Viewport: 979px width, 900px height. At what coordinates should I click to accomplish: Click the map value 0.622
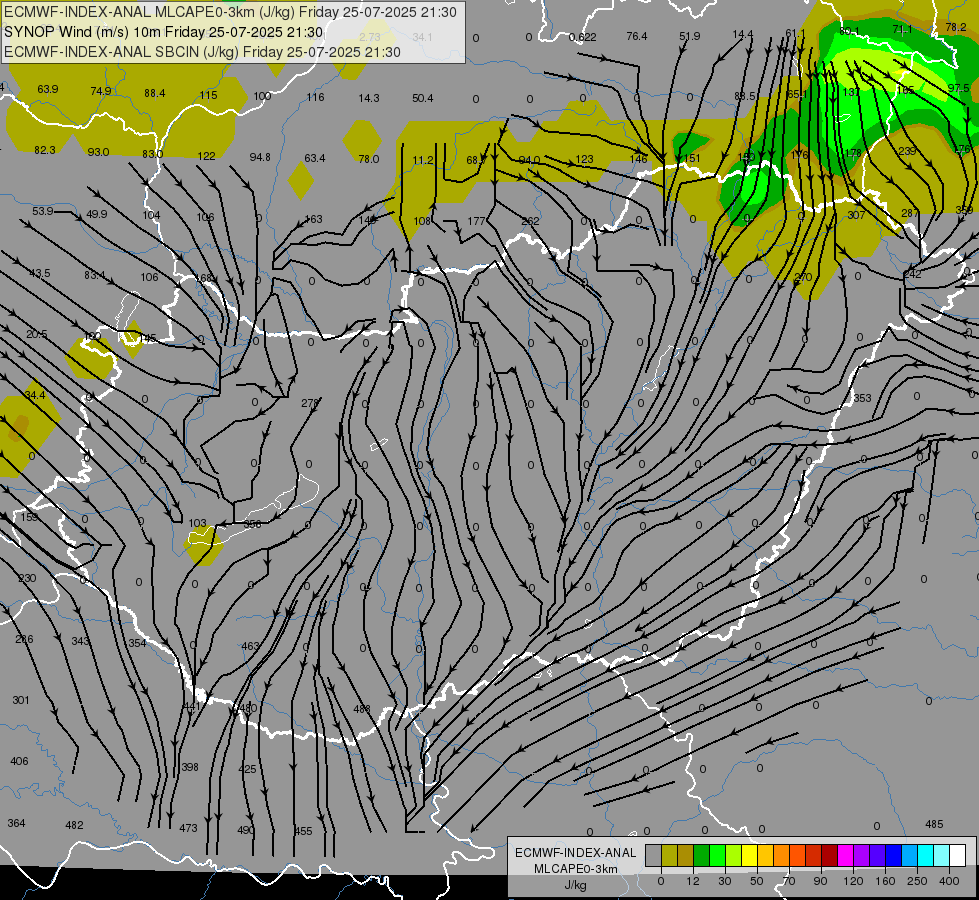click(x=583, y=37)
